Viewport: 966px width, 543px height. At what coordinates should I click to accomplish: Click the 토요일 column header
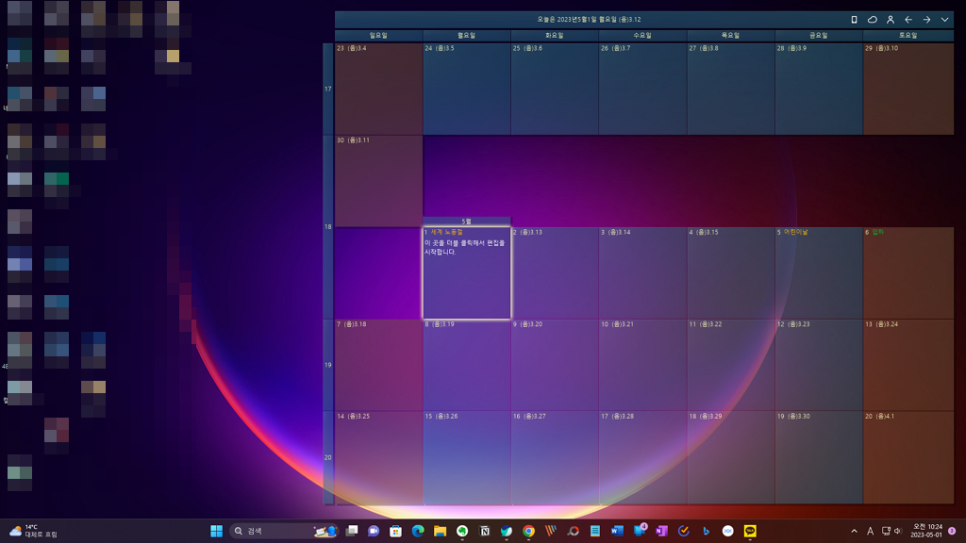pyautogui.click(x=908, y=36)
